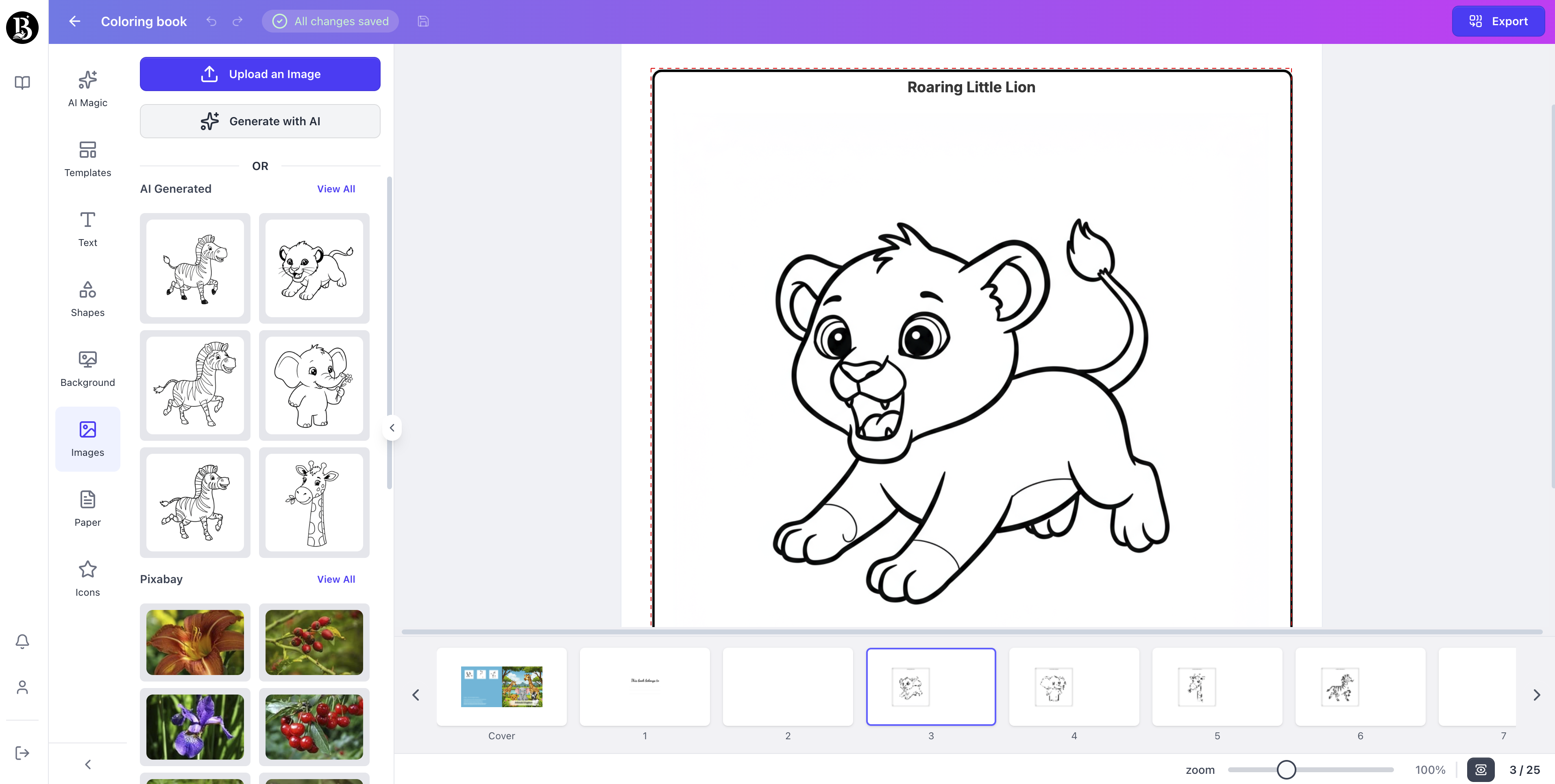Viewport: 1555px width, 784px height.
Task: Click the Export button
Action: click(1498, 21)
